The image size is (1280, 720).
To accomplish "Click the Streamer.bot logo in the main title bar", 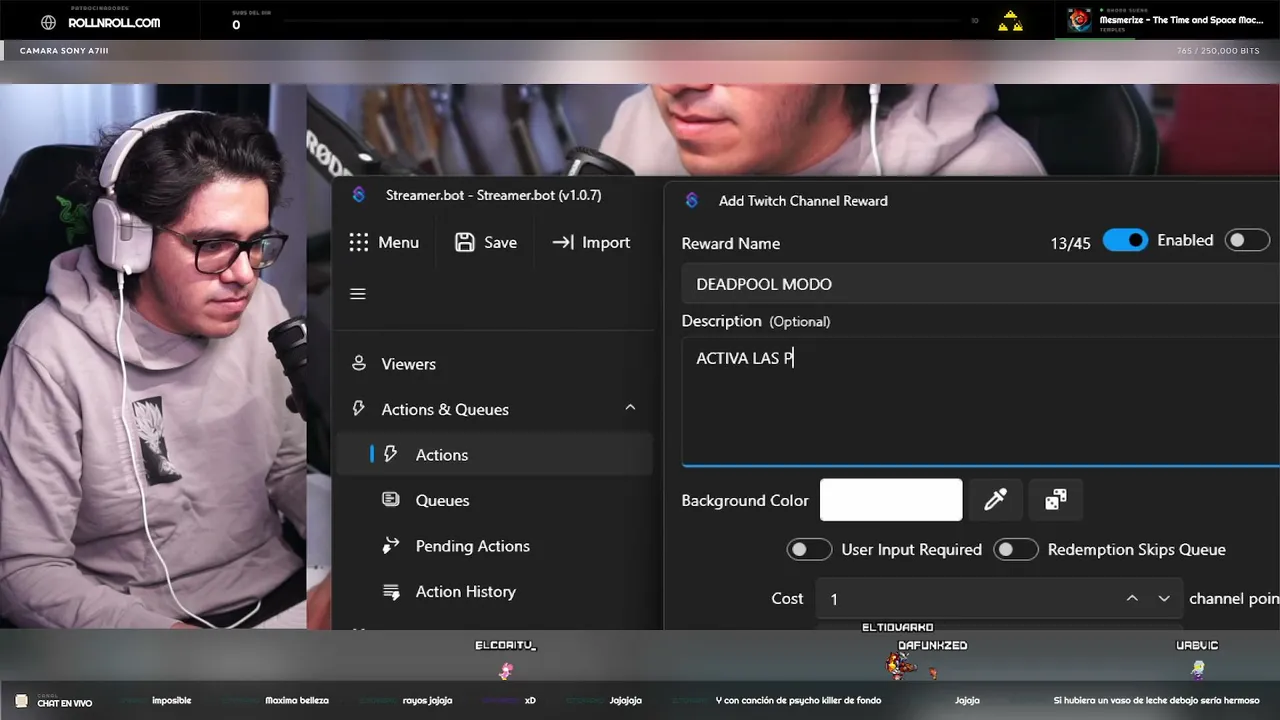I will (359, 195).
